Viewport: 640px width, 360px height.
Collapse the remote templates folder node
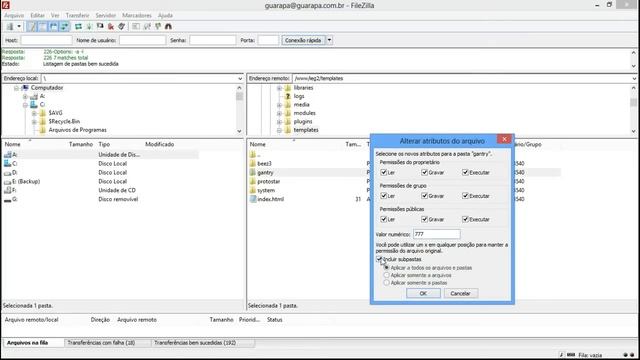coord(279,130)
